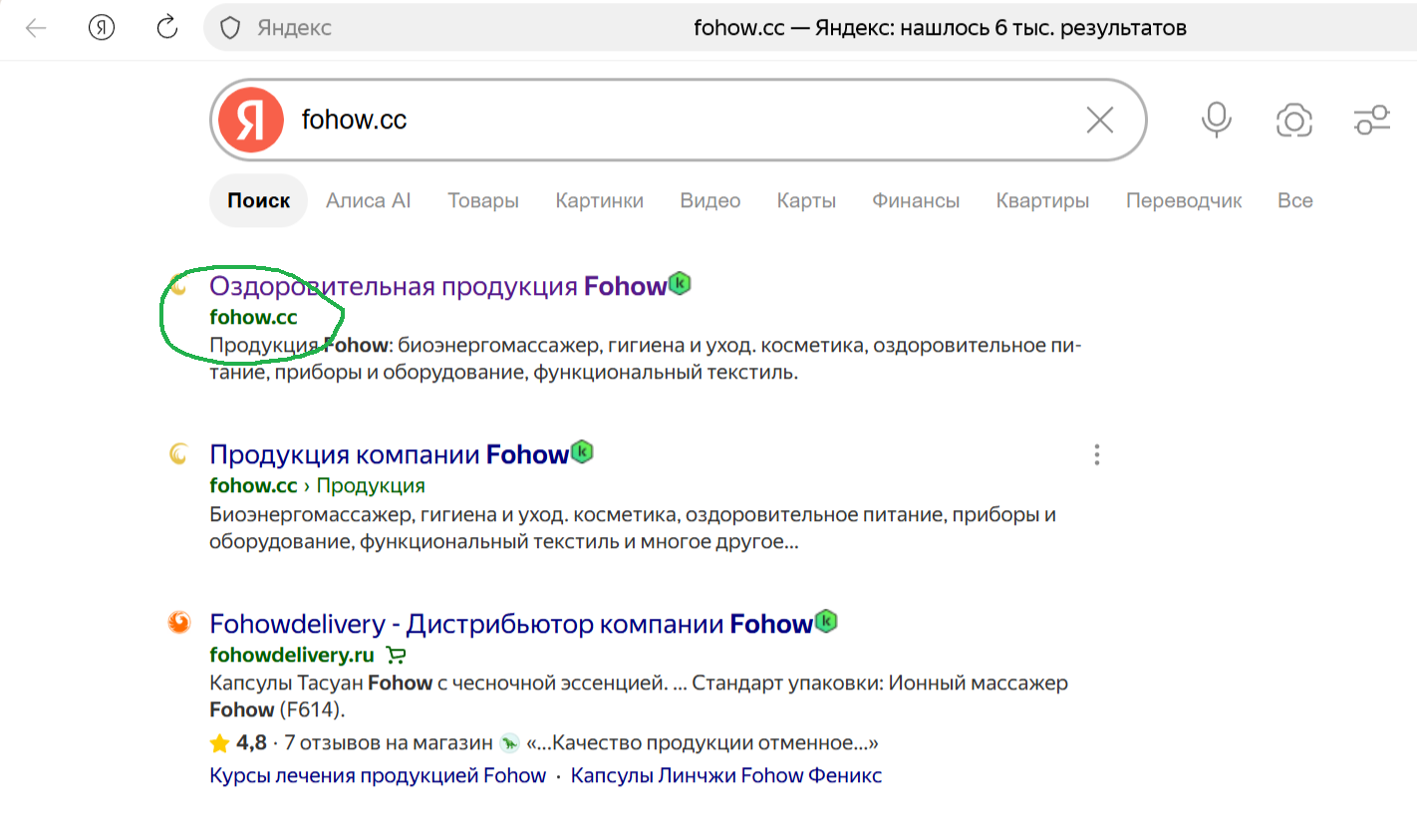Open Fohowdelivery - Дистрибьютор компании Fohow link
The height and width of the screenshot is (840, 1417).
(511, 624)
